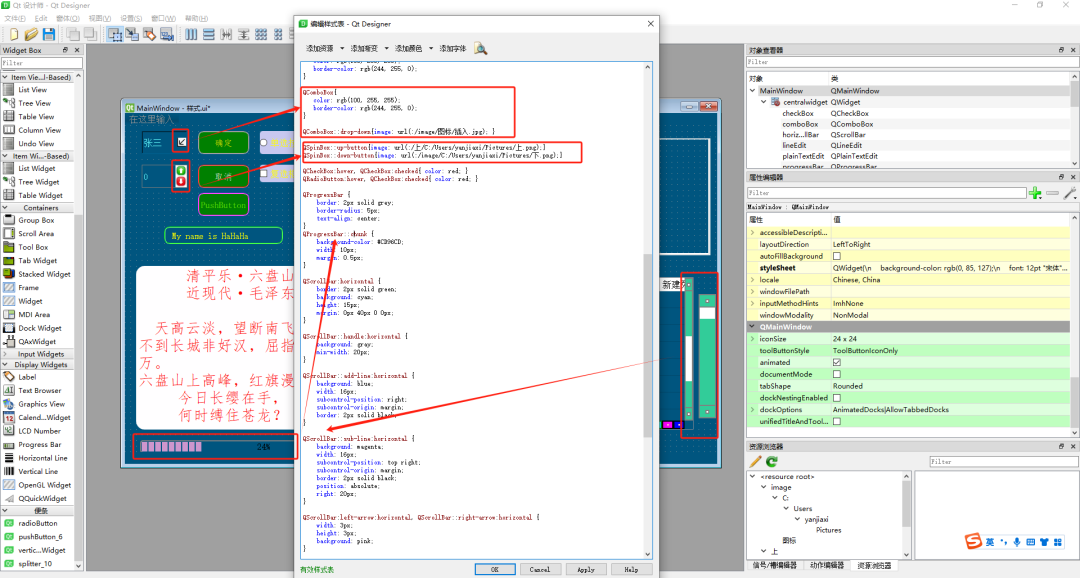Click the 24% progress bar in the form
This screenshot has width=1080, height=578.
pyautogui.click(x=214, y=446)
